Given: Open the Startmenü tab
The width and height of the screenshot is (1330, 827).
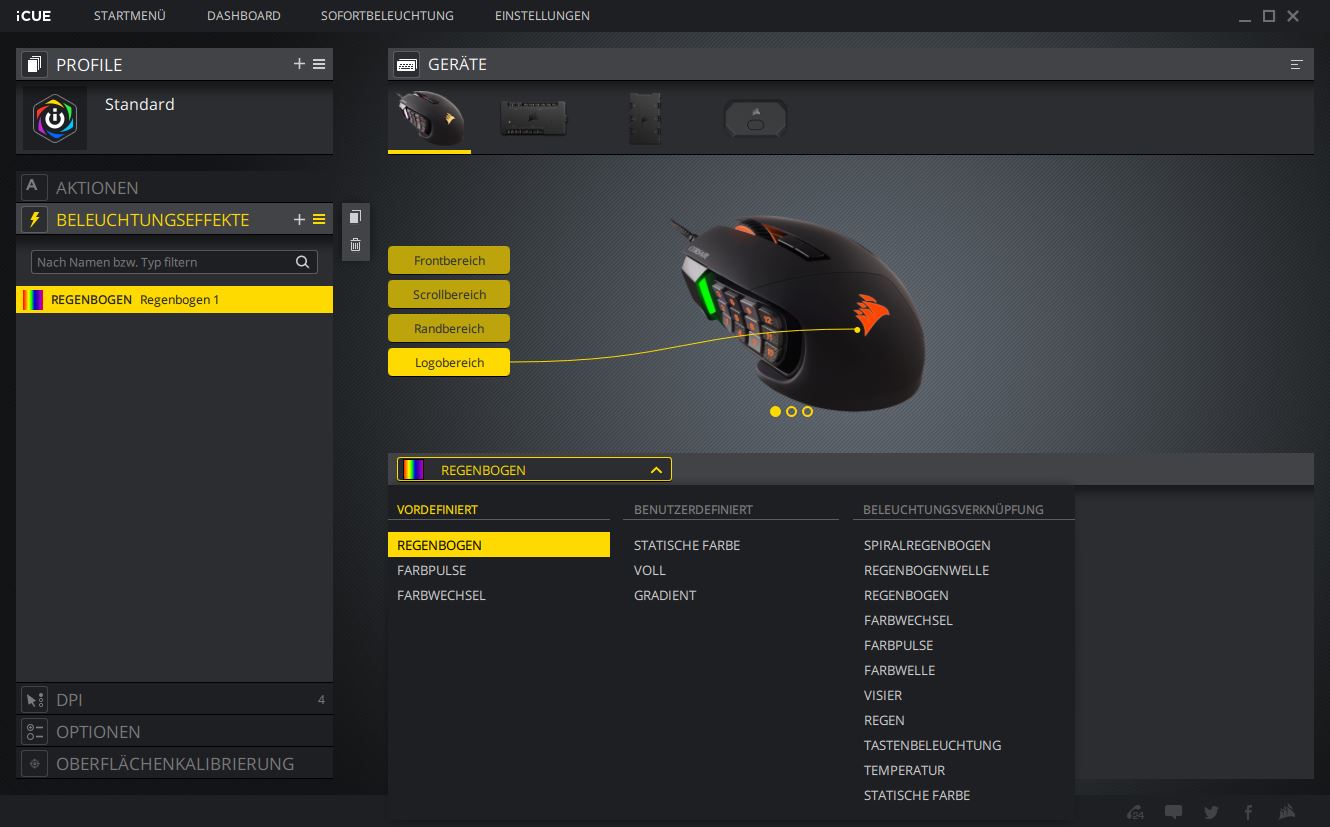Looking at the screenshot, I should click(130, 16).
